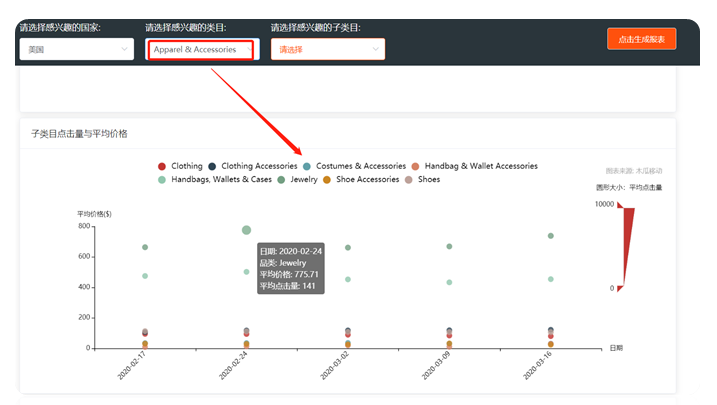Screen dimensions: 717x405
Task: Click the large Jewelry bubble on 2020-02-24
Action: [246, 230]
